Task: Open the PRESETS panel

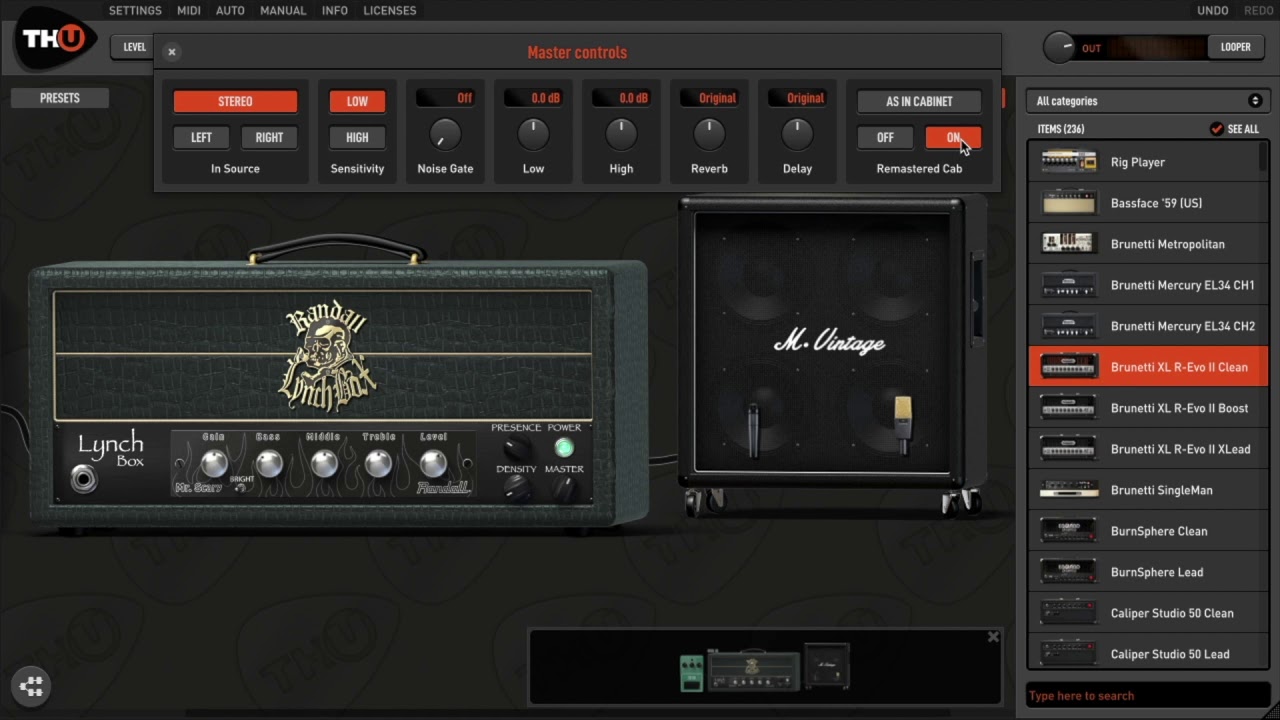Action: pos(60,98)
